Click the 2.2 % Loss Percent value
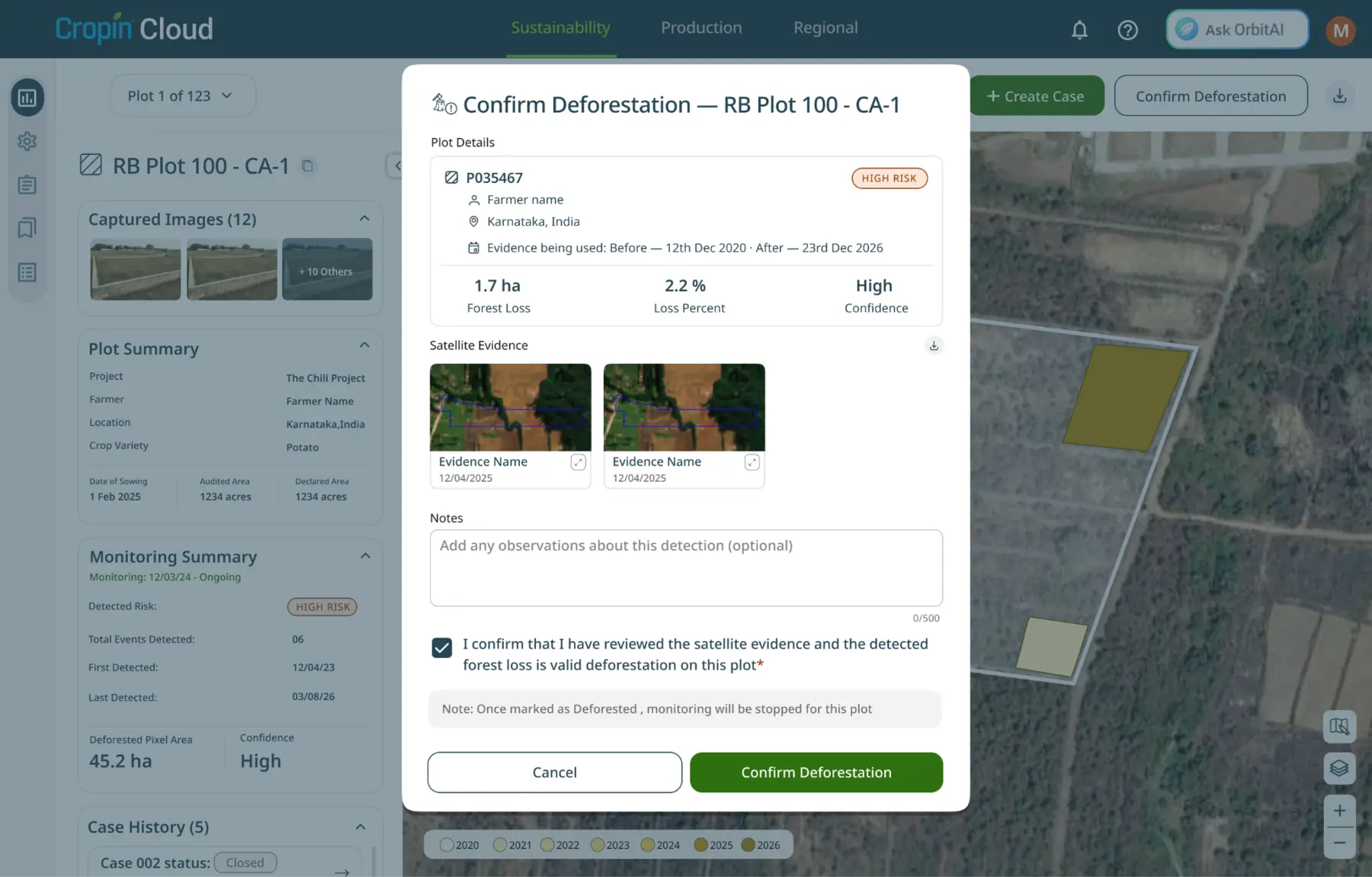This screenshot has width=1372, height=877. [x=685, y=286]
